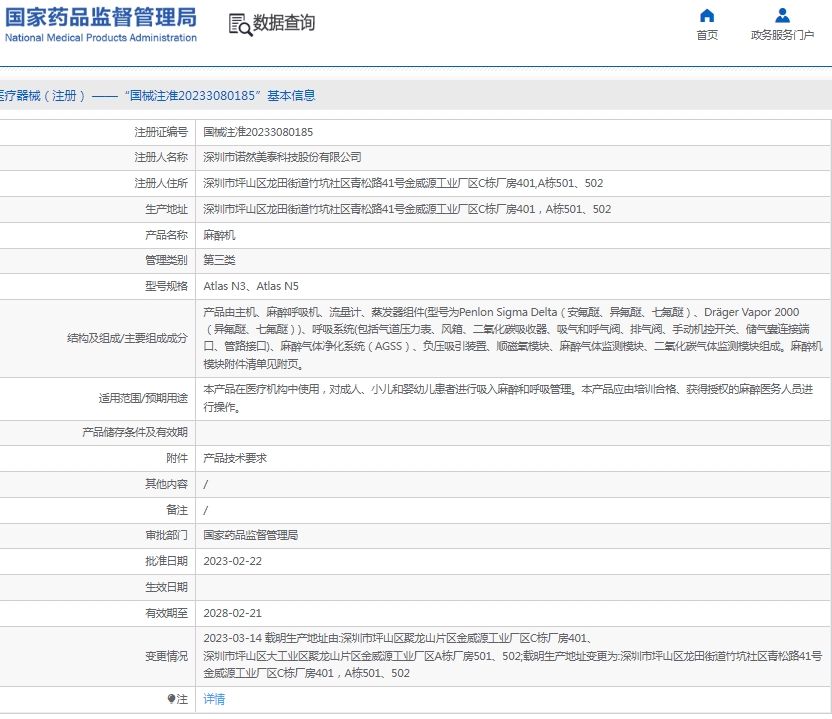832x719 pixels.
Task: Select approval department 国家药品监督管理局 value
Action: pos(250,535)
